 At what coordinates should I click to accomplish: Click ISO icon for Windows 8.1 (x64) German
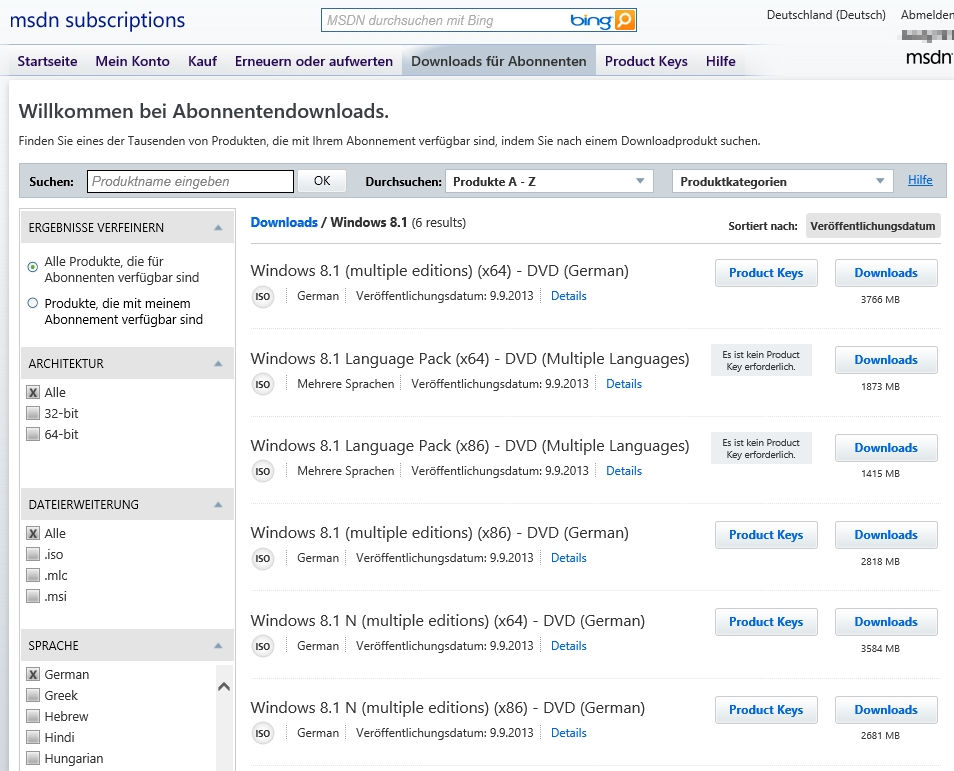[263, 297]
